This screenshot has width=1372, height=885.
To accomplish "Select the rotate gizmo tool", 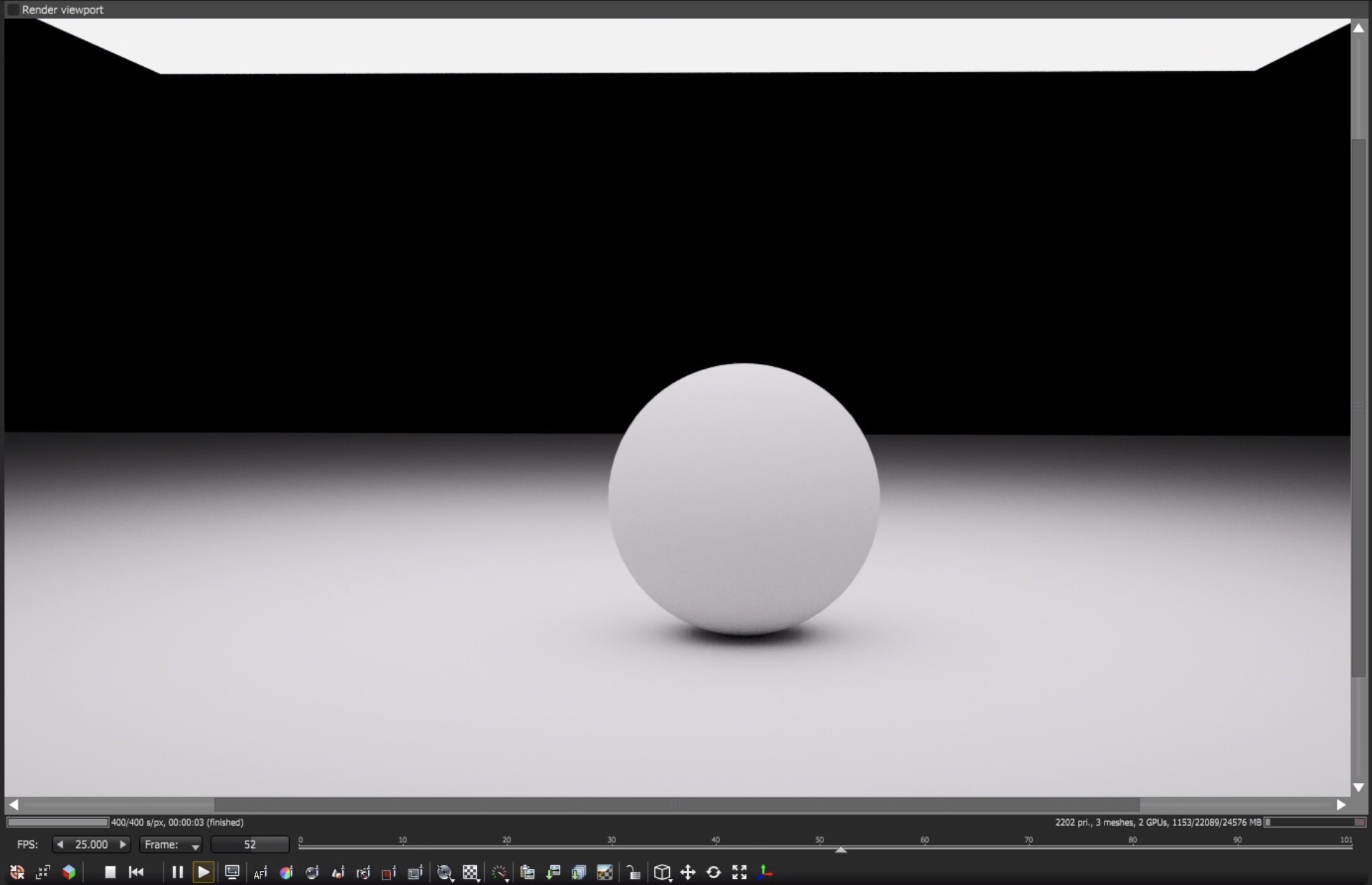I will point(713,873).
